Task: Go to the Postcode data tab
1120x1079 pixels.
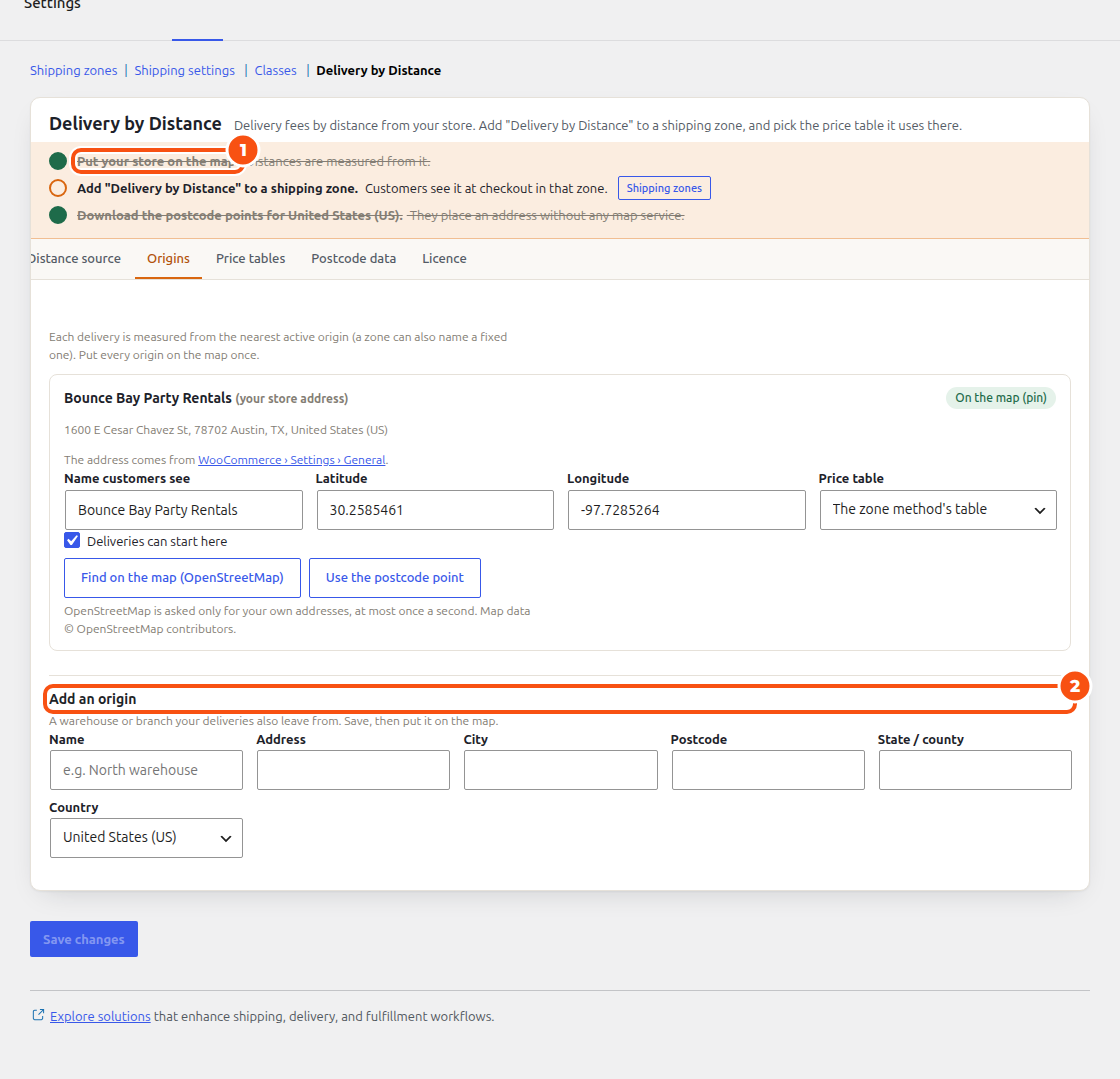Action: point(354,259)
